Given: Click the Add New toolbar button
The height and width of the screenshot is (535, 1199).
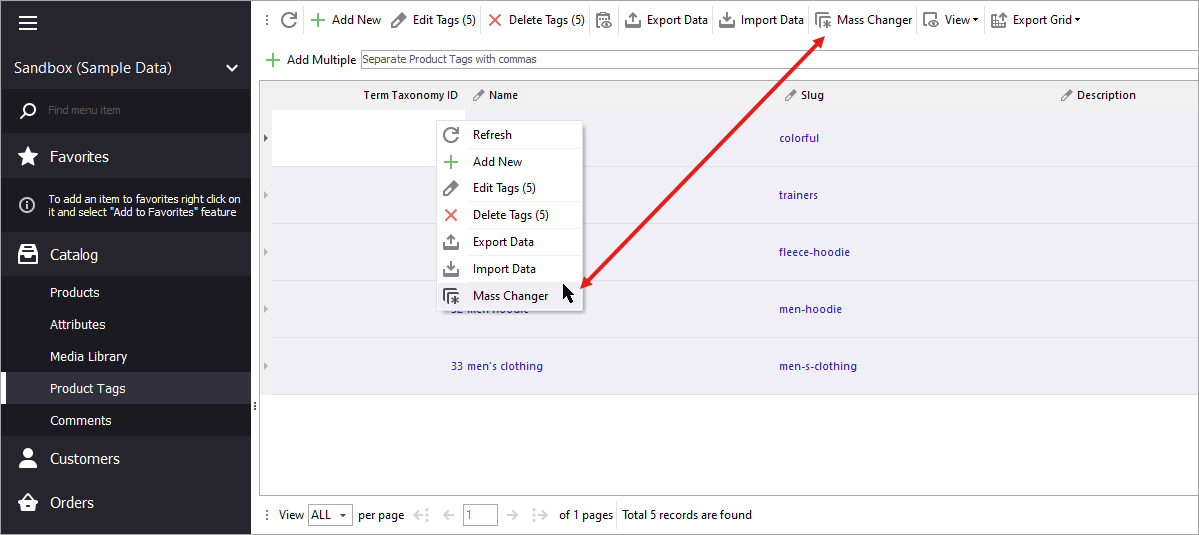Looking at the screenshot, I should (345, 20).
